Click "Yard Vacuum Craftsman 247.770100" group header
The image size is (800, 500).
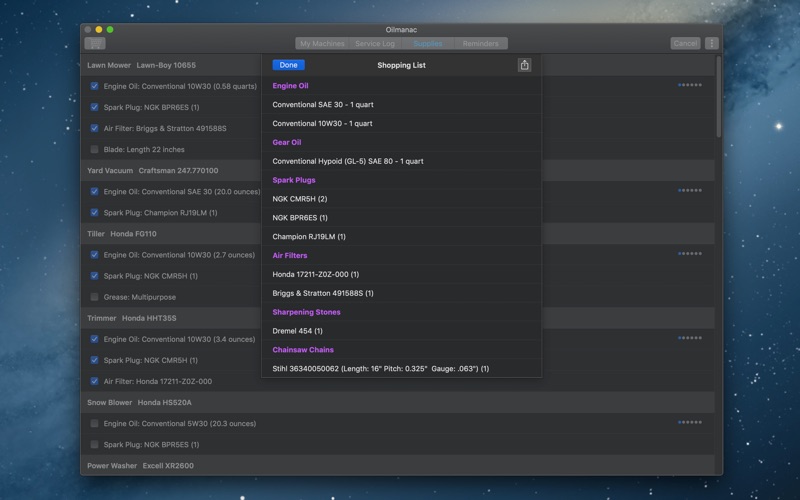coord(153,170)
